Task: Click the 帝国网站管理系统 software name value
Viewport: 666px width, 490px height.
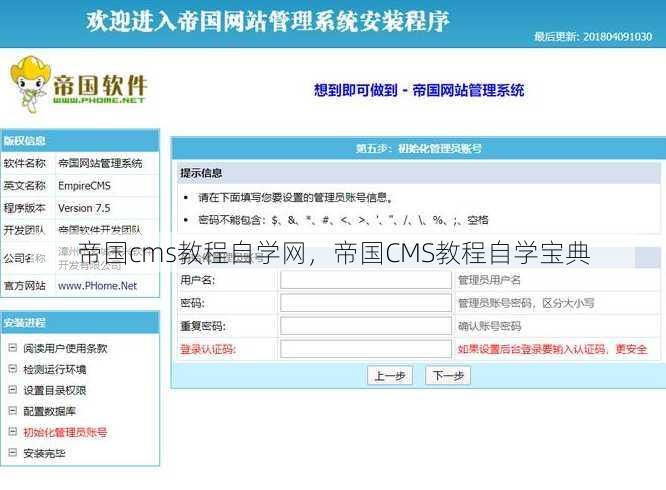Action: point(100,163)
